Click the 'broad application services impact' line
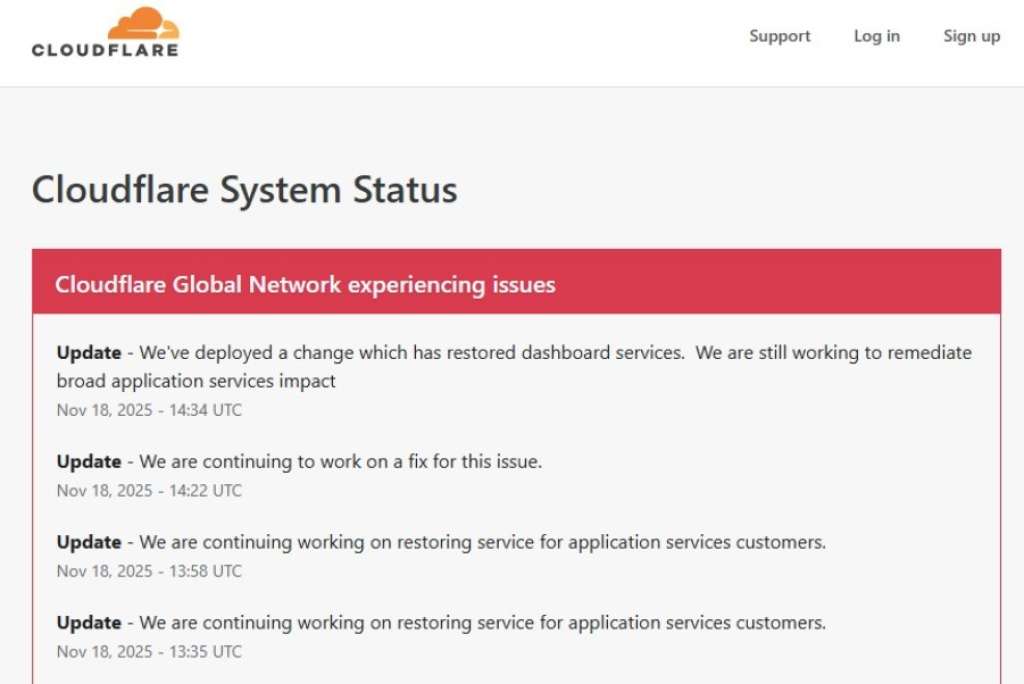 (x=196, y=381)
